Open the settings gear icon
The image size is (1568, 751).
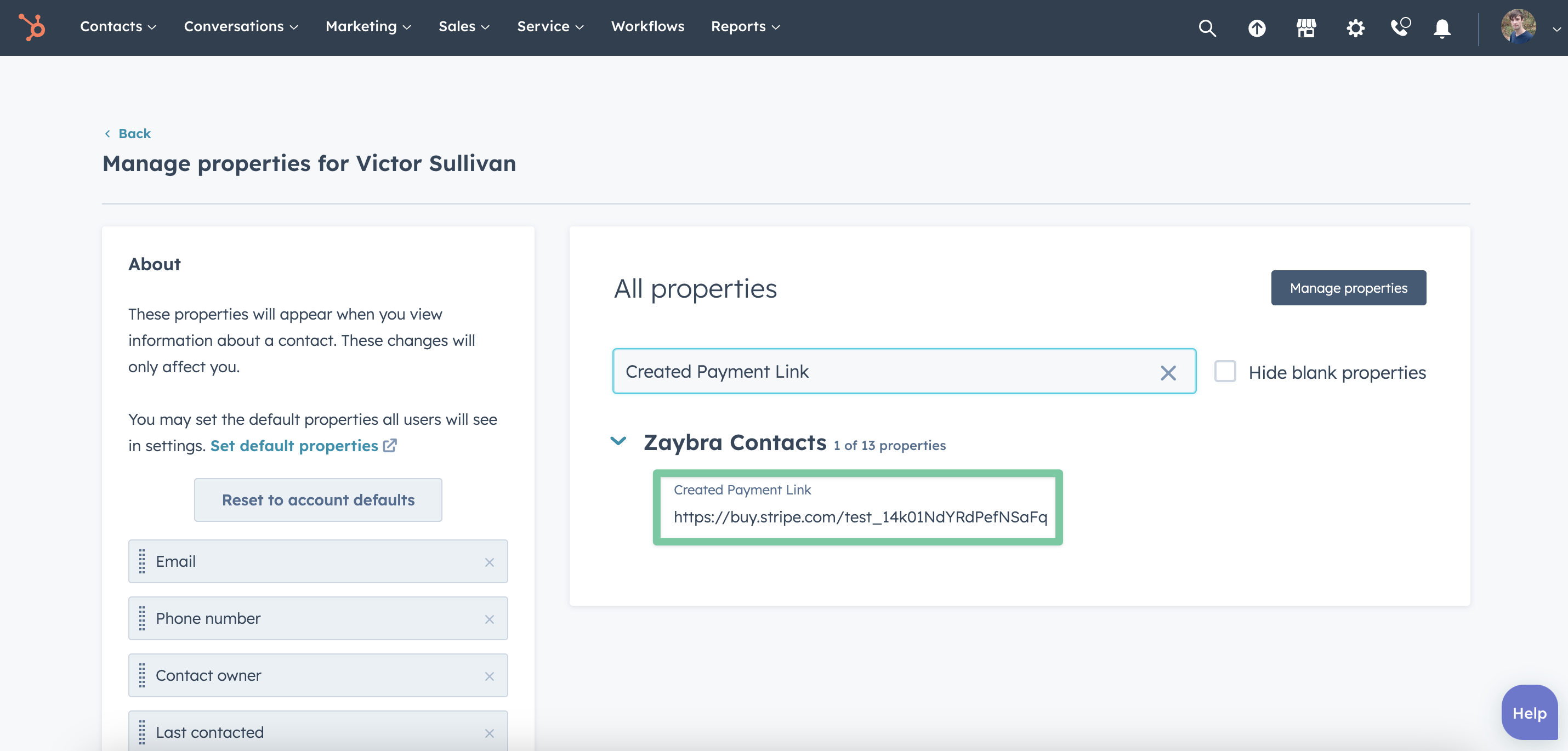1355,28
